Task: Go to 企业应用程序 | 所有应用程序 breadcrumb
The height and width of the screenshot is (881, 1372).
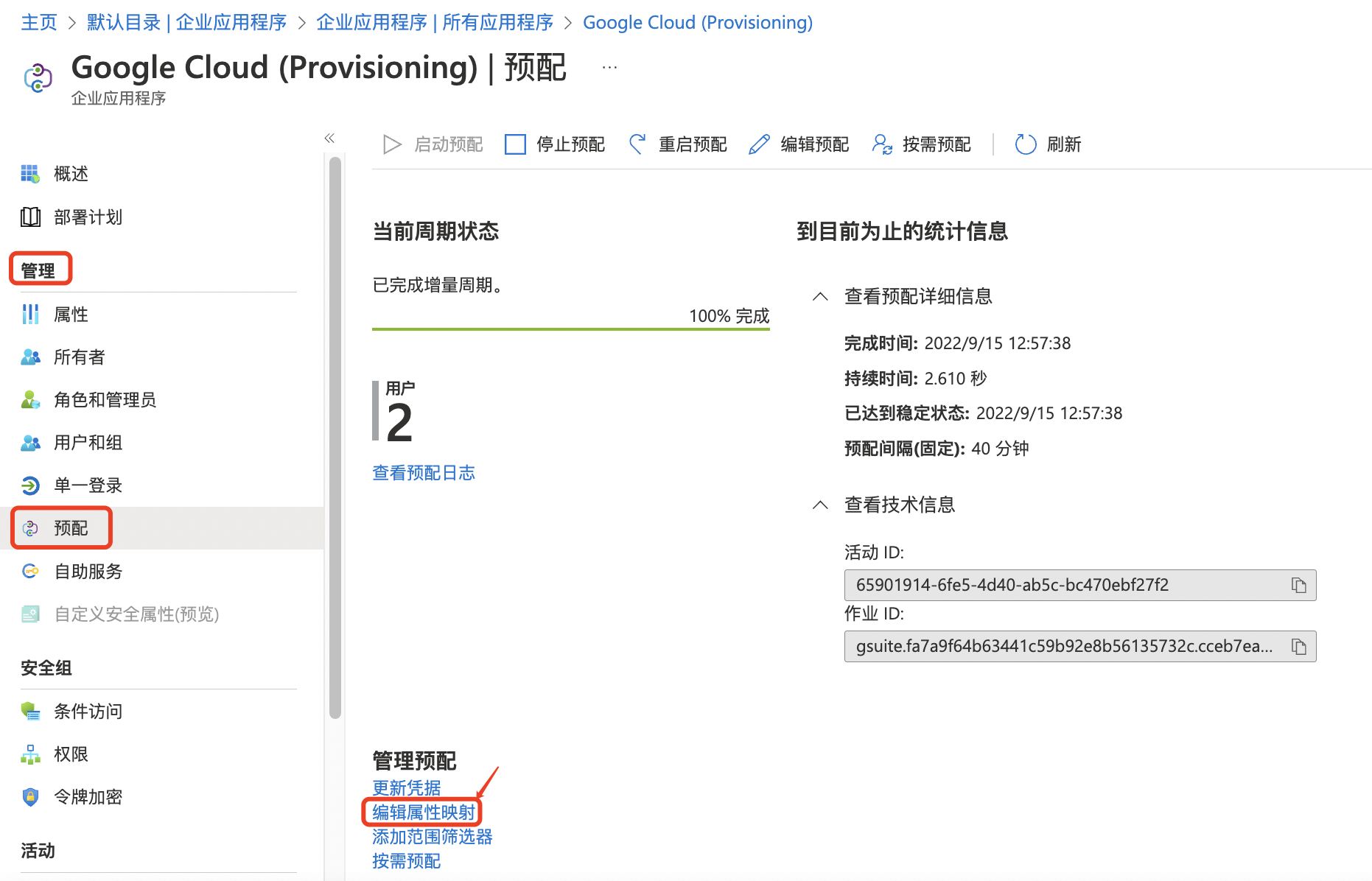Action: pyautogui.click(x=435, y=23)
